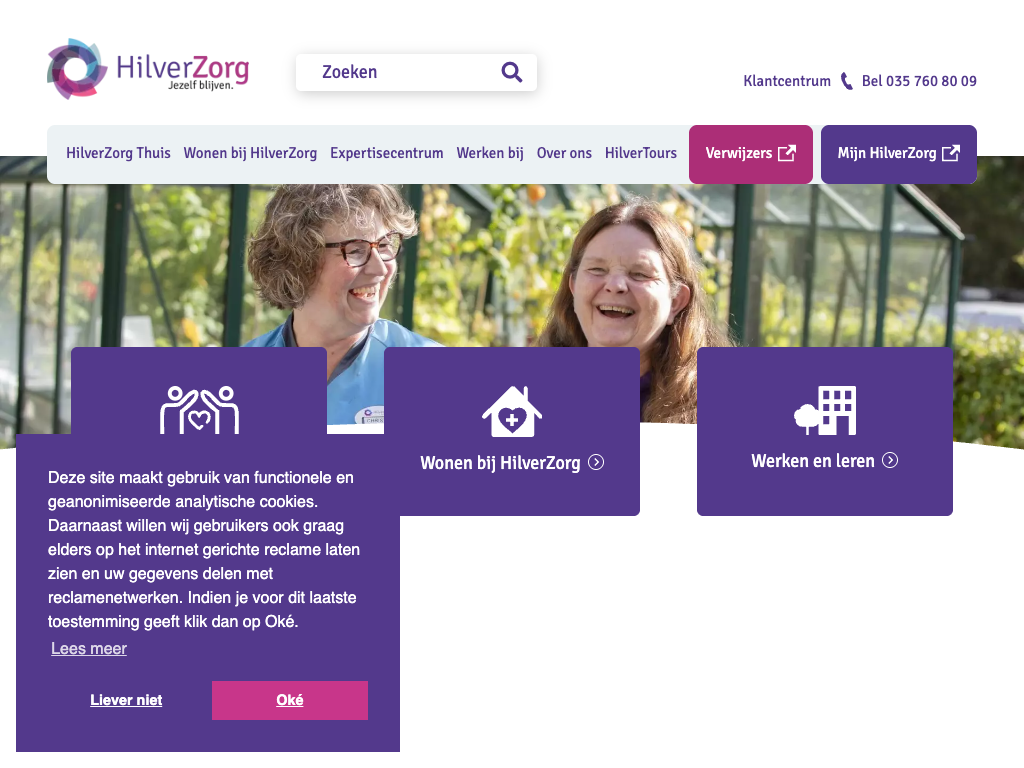Accept cookies with the Oké button
The height and width of the screenshot is (768, 1024).
pyautogui.click(x=290, y=700)
